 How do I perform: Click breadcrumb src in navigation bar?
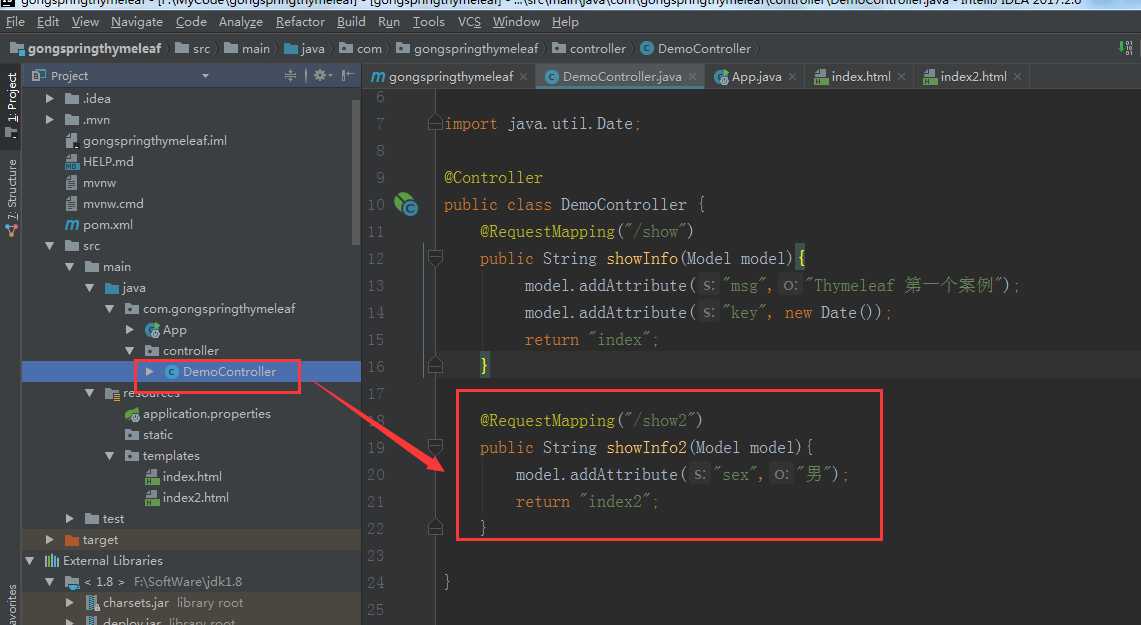pos(202,49)
